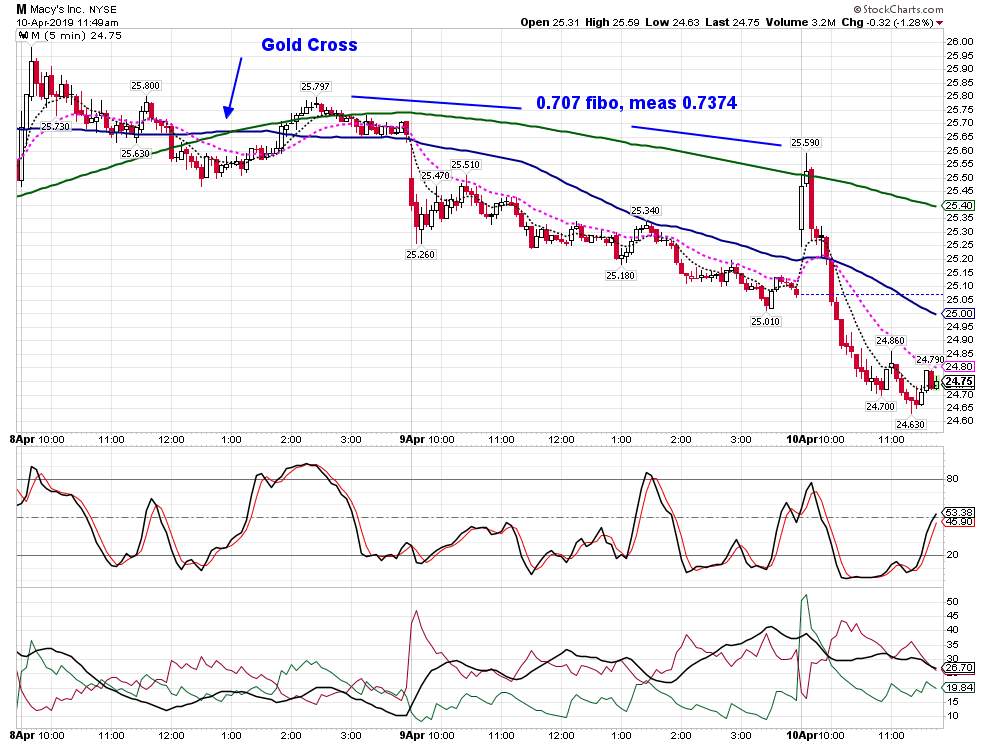
Task: Click the 25.470 price label
Action: pos(436,176)
